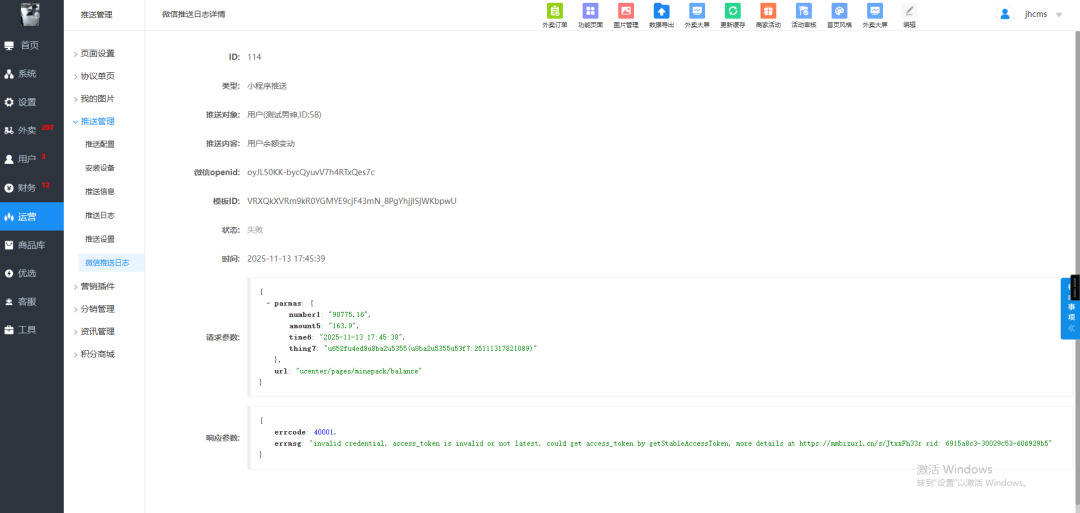Open the jhcms account dropdown arrow
Screen dimensions: 1080x513
click(1059, 15)
